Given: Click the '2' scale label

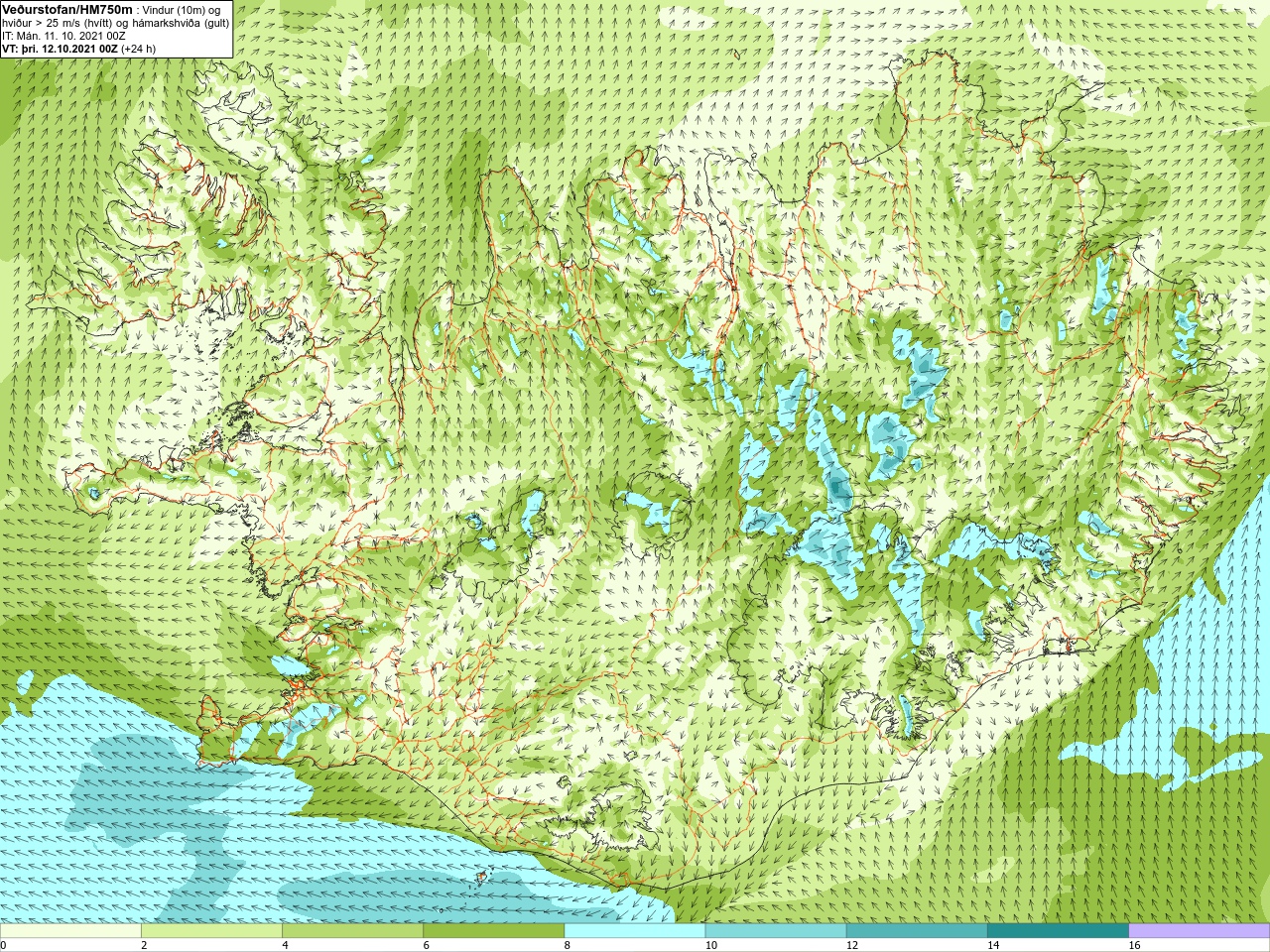Looking at the screenshot, I should tap(144, 945).
